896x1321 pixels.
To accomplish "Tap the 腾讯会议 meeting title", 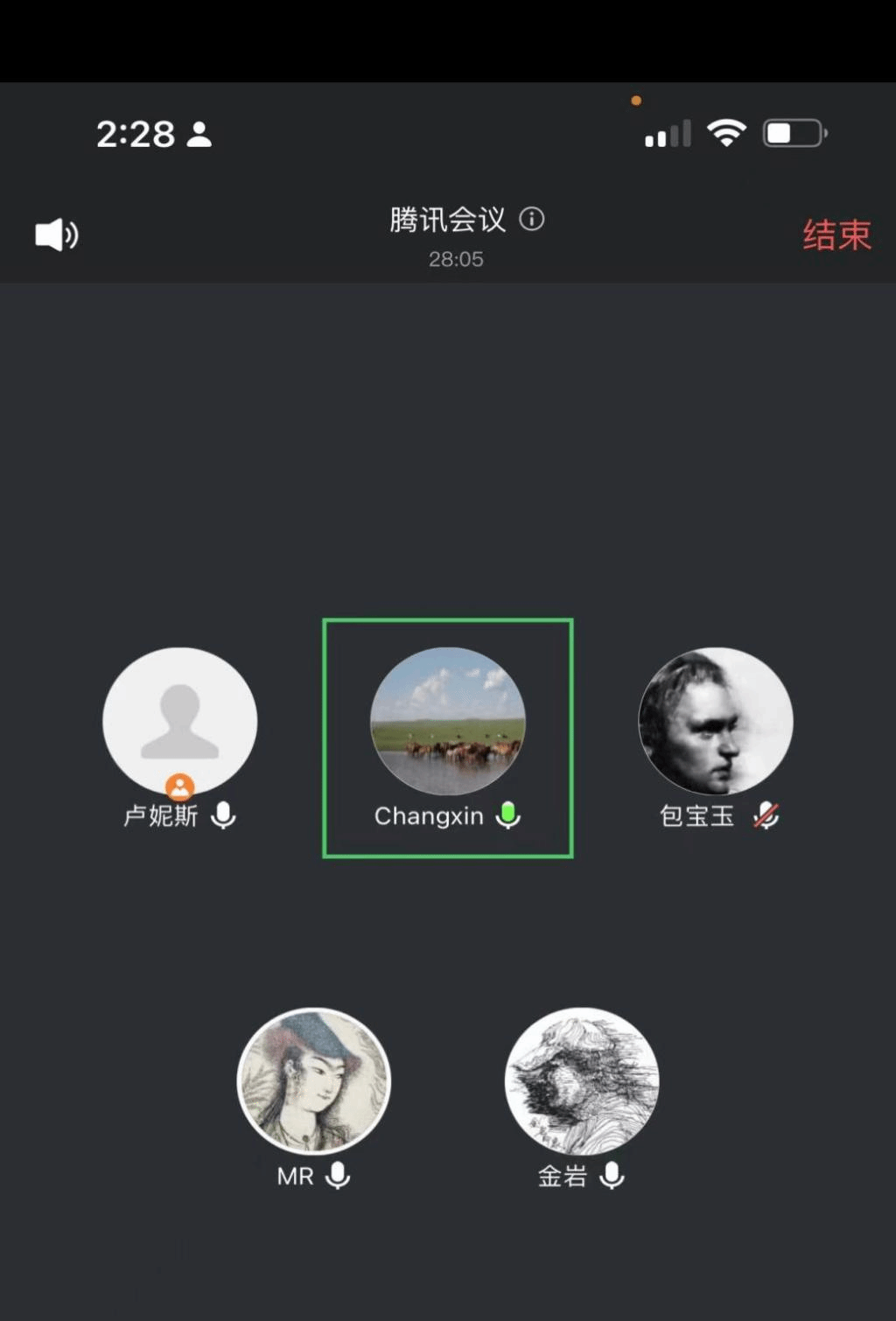I will coord(448,220).
